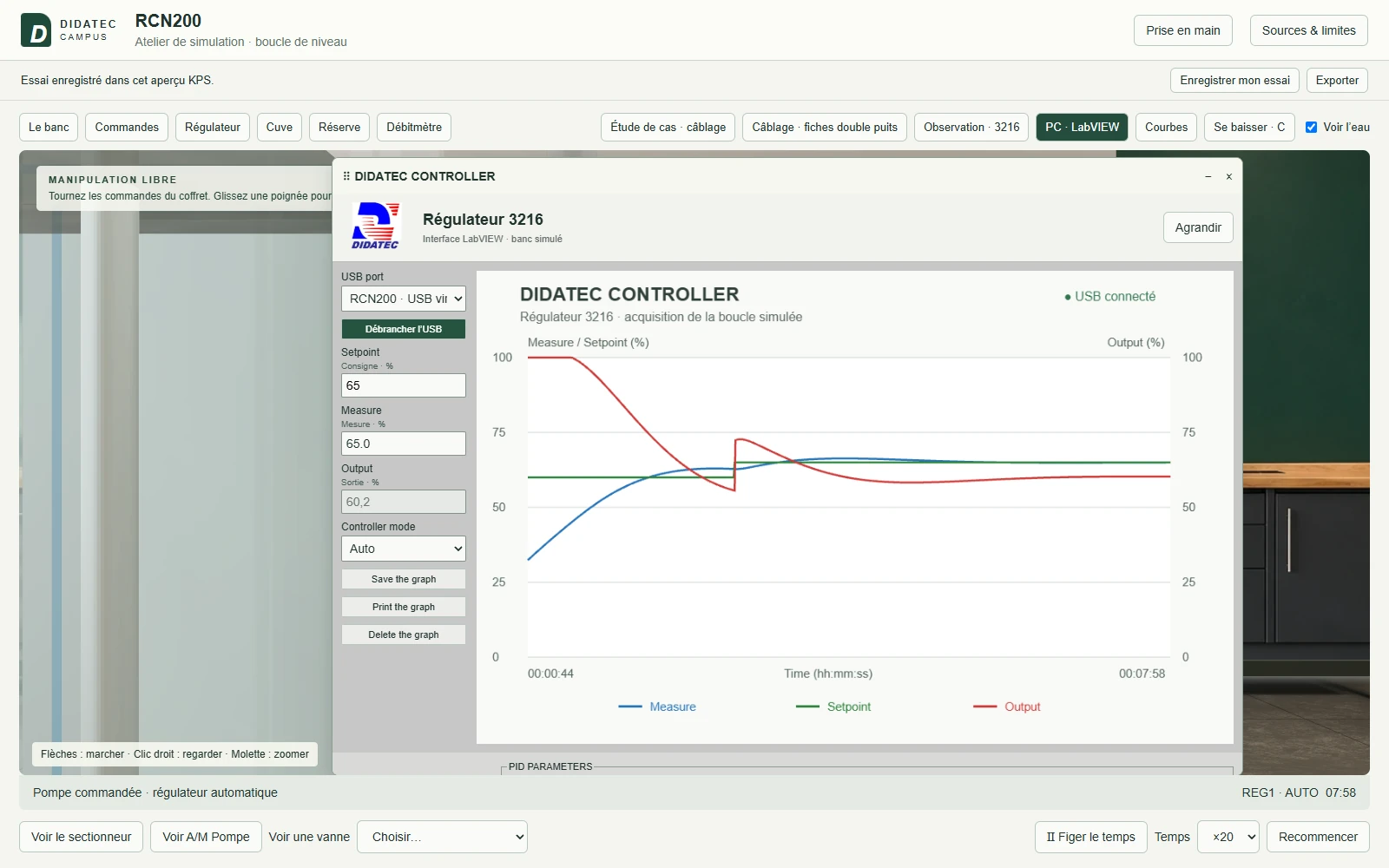Select the Régulateur tab

pos(213,127)
